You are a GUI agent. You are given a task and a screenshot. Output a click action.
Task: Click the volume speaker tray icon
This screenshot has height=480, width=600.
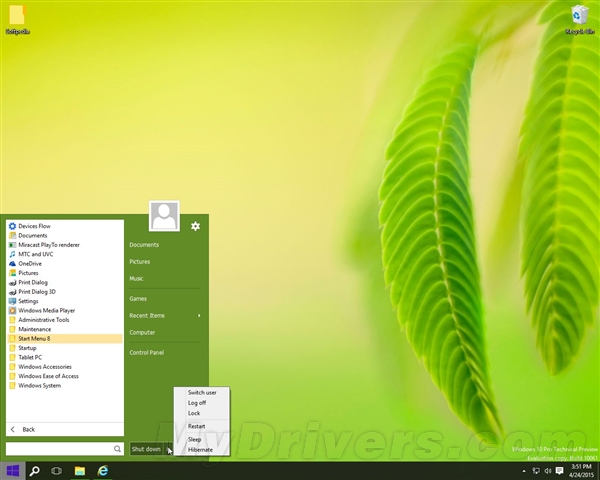pos(548,471)
